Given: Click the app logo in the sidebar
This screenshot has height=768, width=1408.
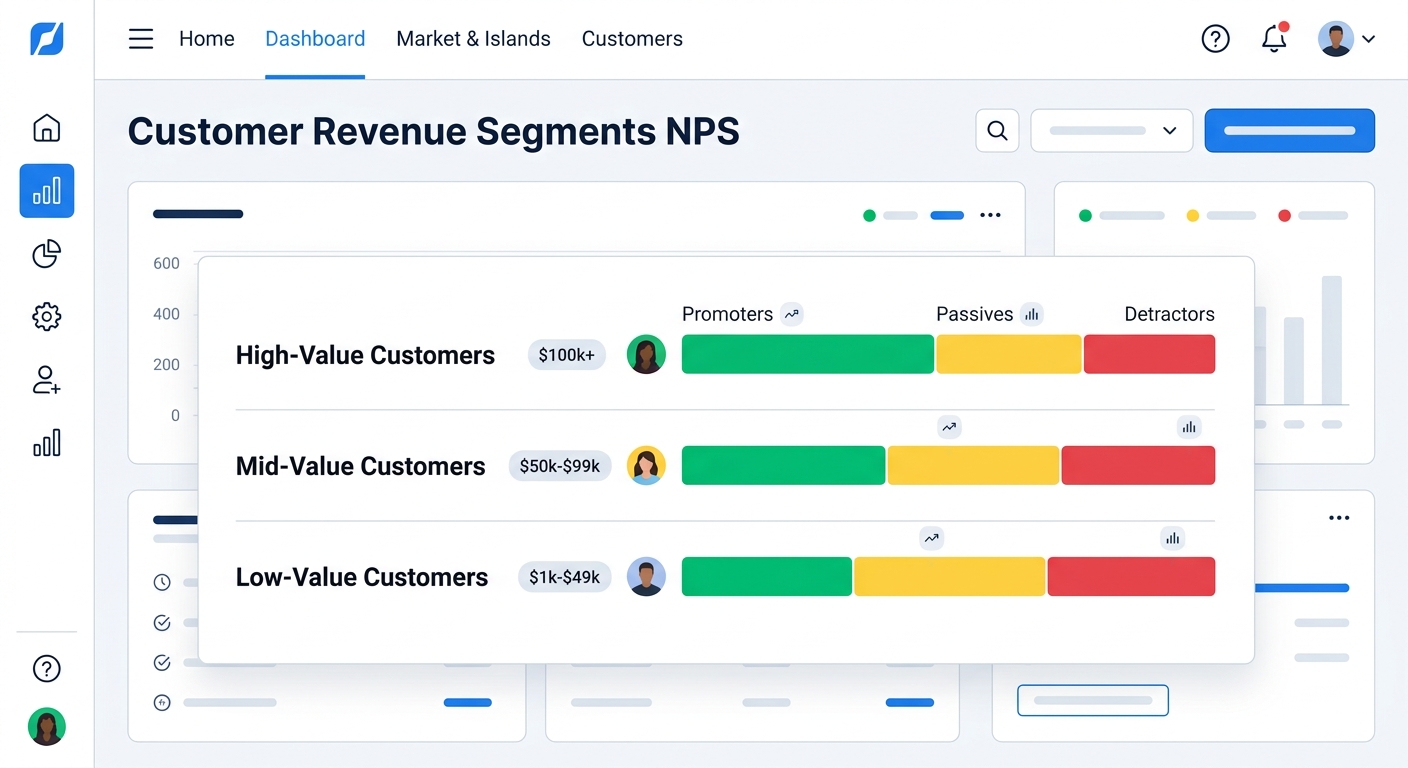Looking at the screenshot, I should pyautogui.click(x=47, y=39).
